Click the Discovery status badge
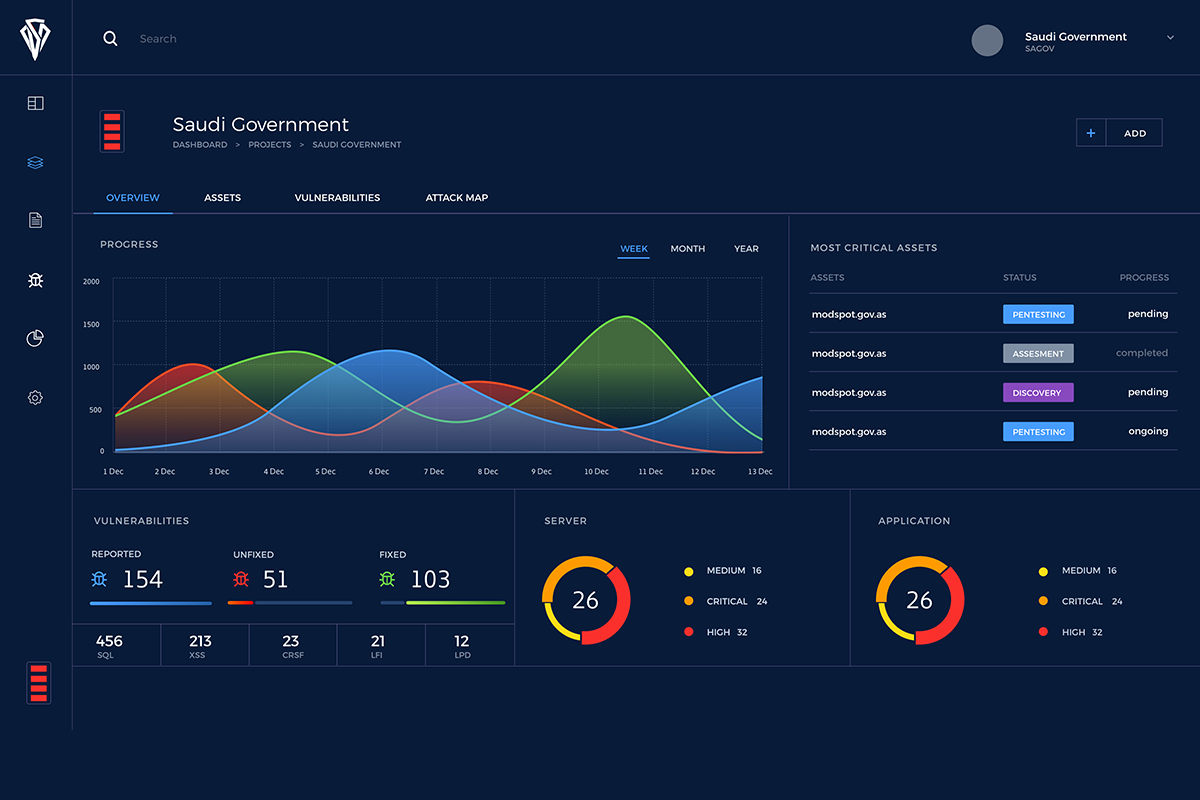The width and height of the screenshot is (1200, 800). tap(1038, 393)
